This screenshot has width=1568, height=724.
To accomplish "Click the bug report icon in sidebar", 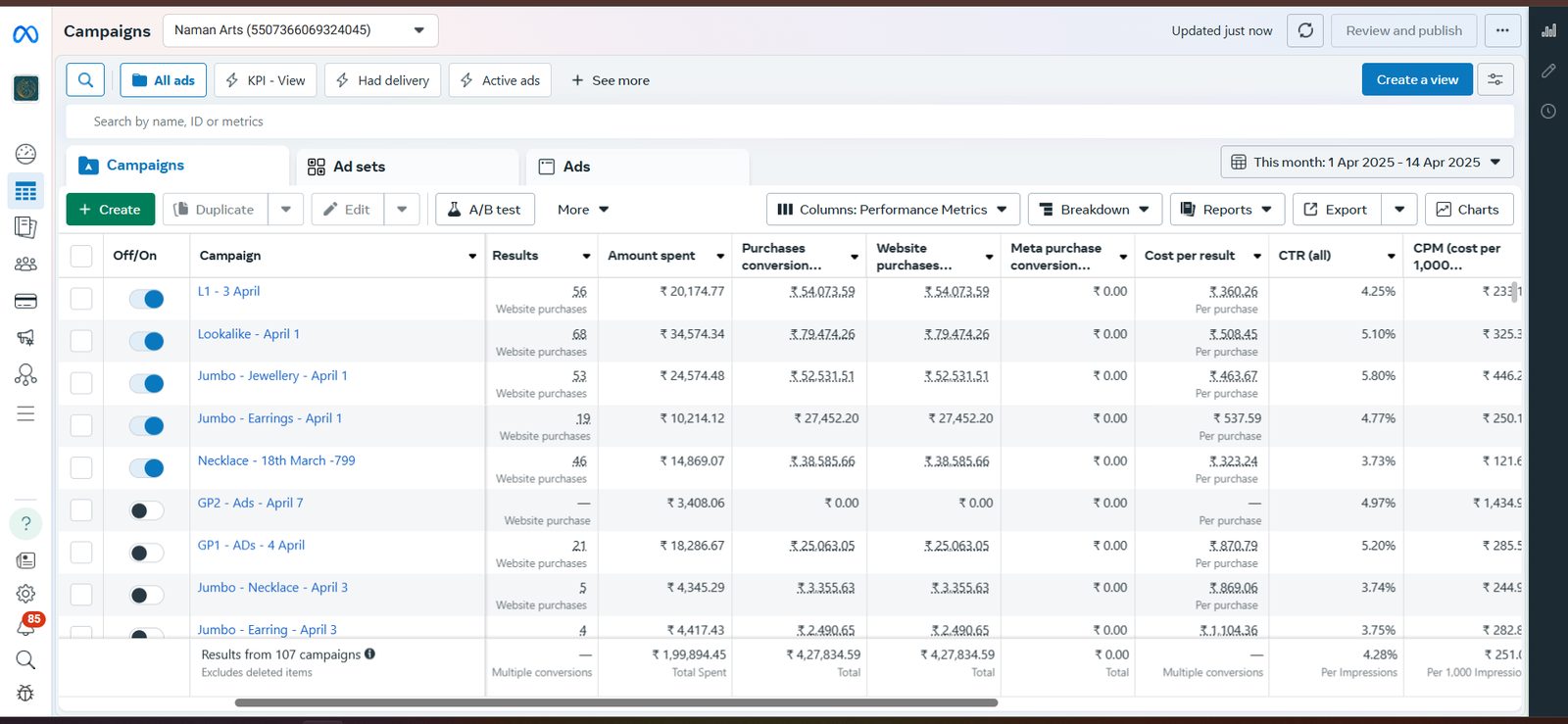I will tap(25, 693).
